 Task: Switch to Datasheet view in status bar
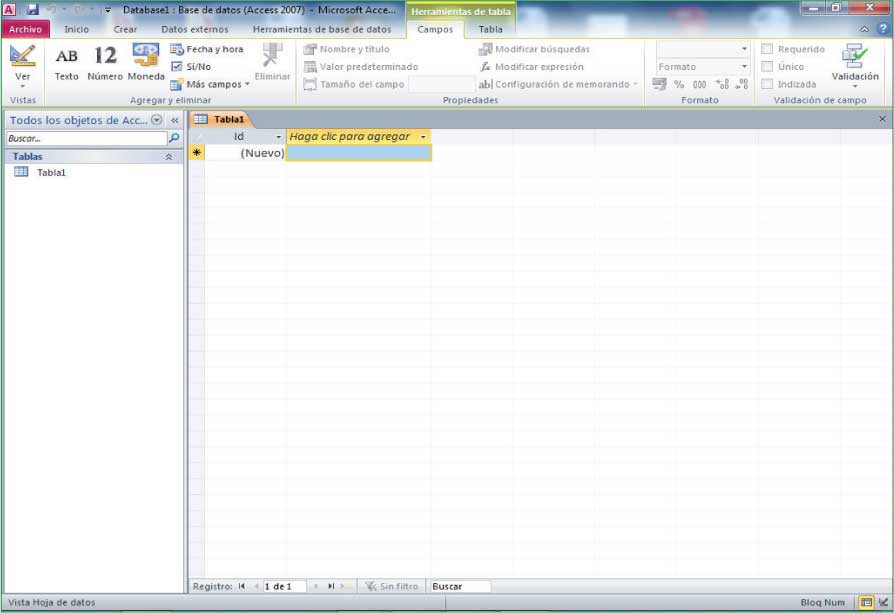866,602
